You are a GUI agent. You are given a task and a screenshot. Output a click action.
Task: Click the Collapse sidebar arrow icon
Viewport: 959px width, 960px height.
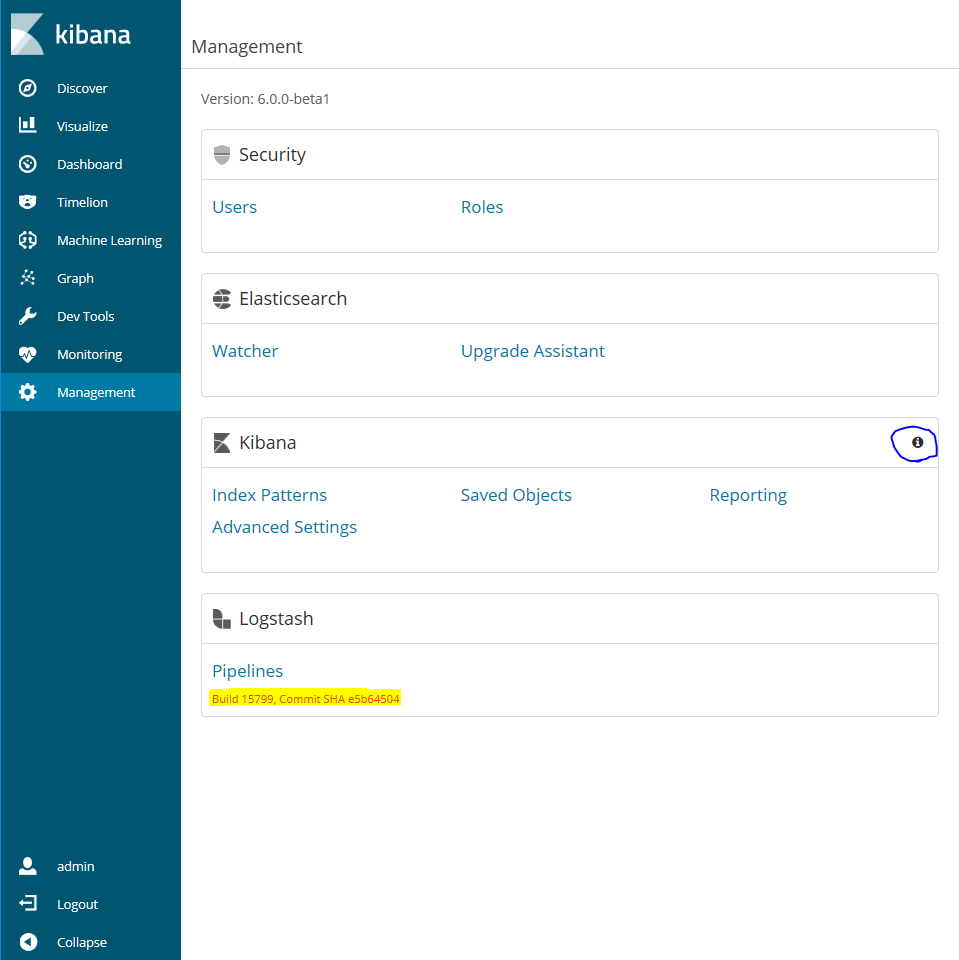(x=28, y=942)
